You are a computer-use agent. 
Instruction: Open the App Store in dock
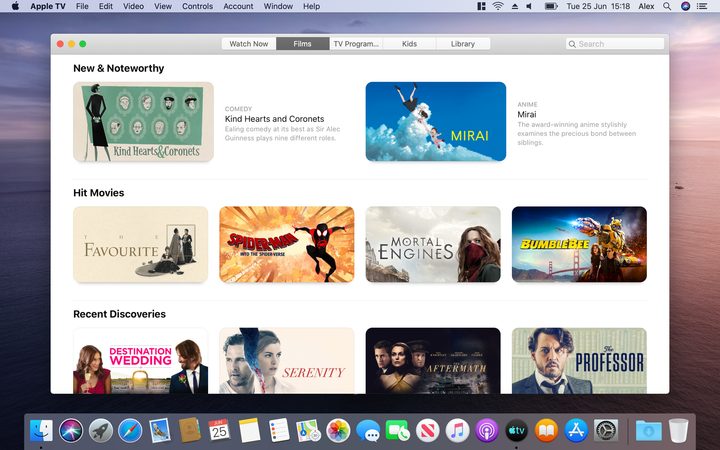[x=576, y=431]
